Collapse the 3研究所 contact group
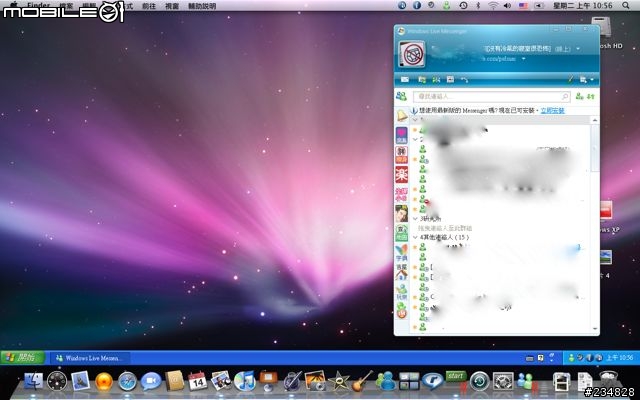The width and height of the screenshot is (640, 400). [x=416, y=219]
